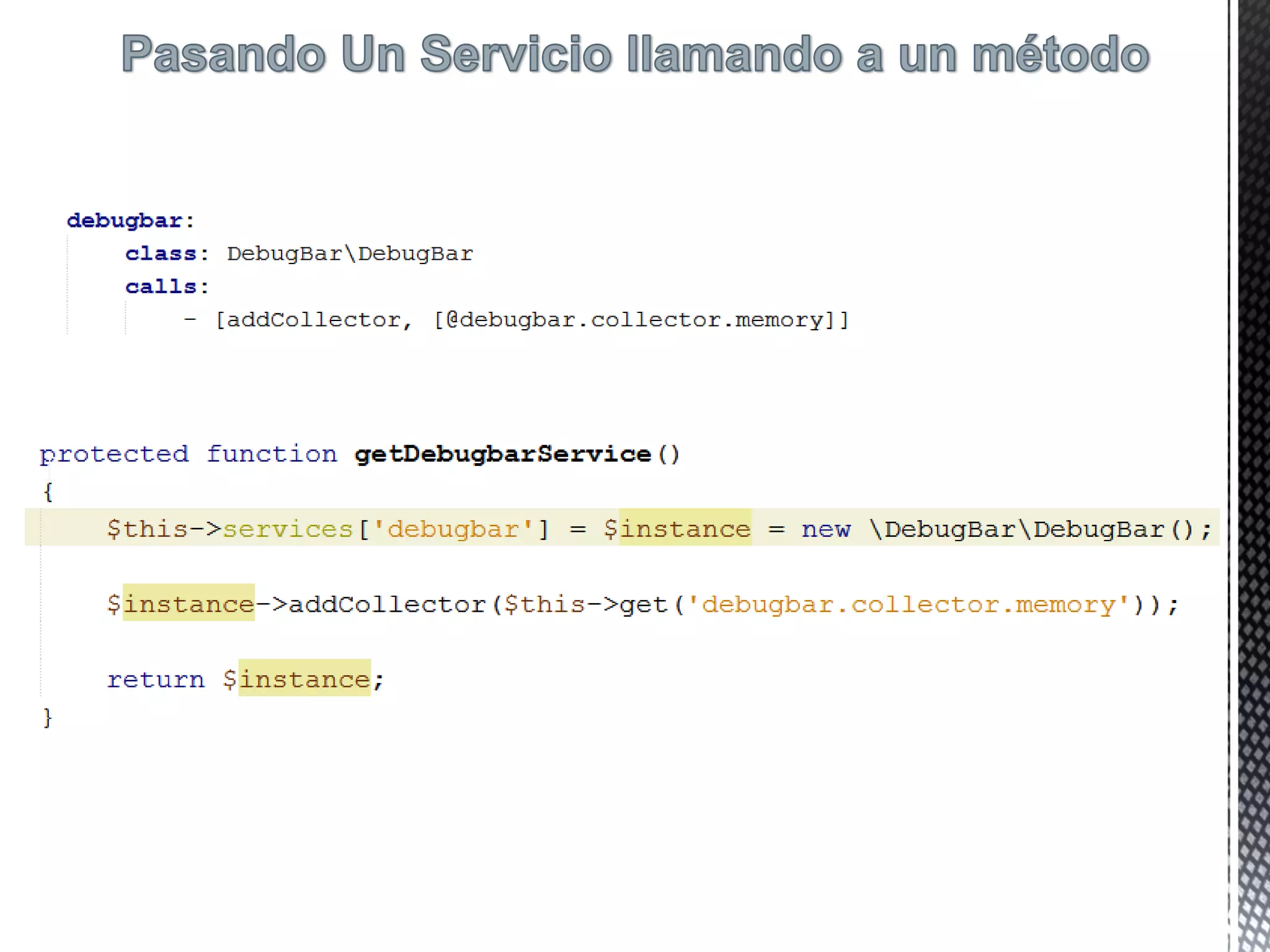Click the 'return' keyword
Image resolution: width=1270 pixels, height=952 pixels.
(155, 680)
